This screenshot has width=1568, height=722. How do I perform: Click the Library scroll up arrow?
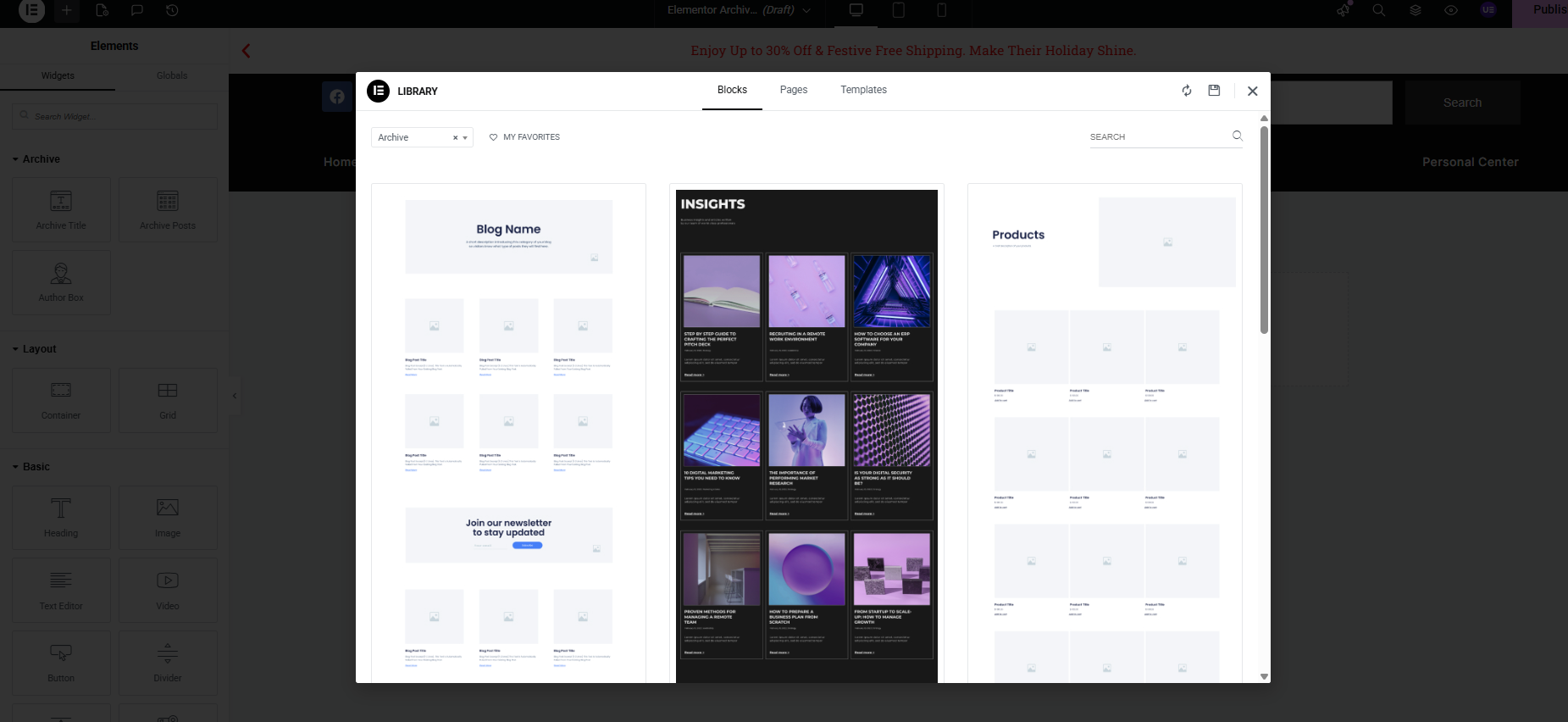(1264, 119)
